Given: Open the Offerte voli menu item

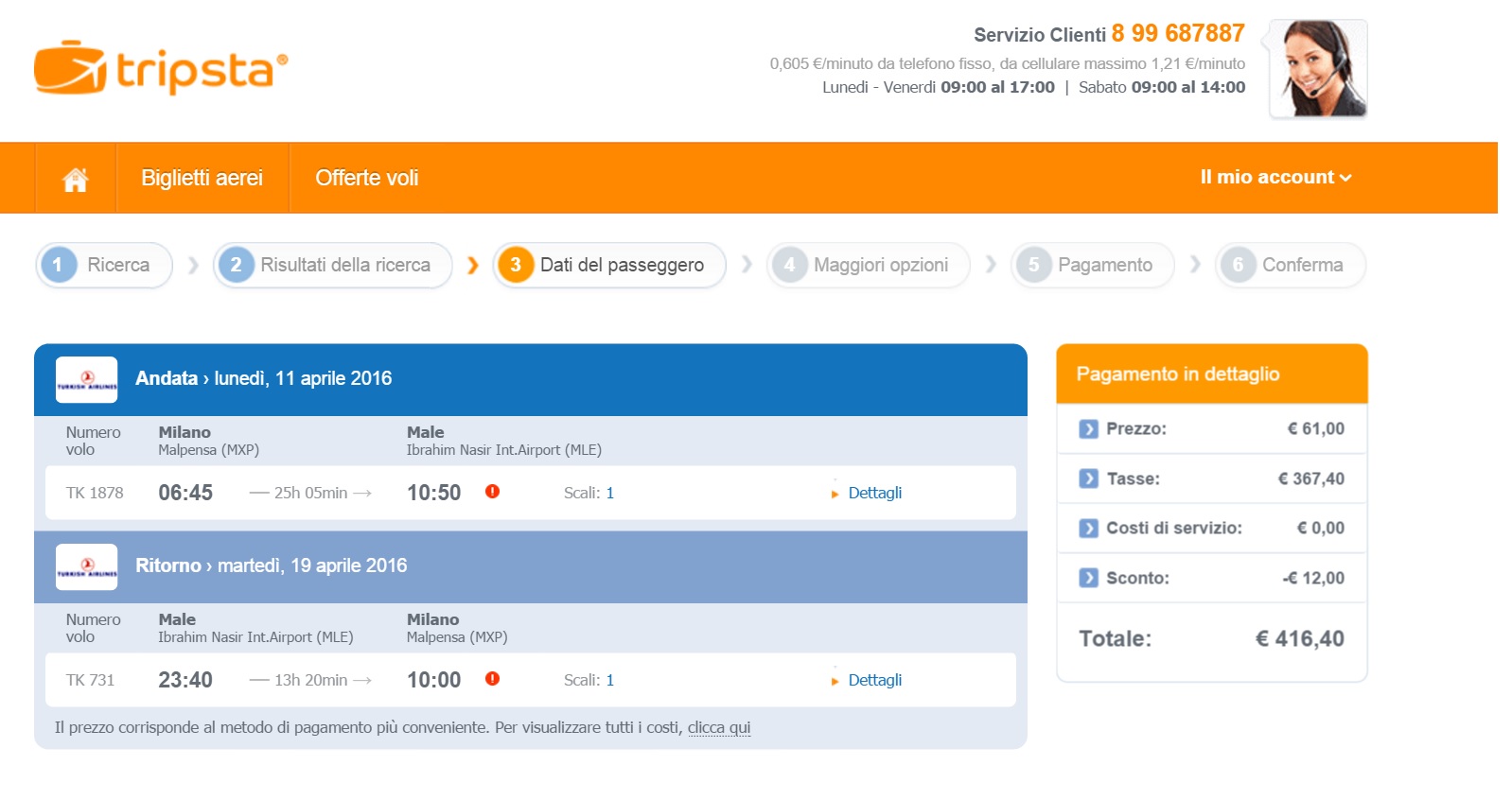Looking at the screenshot, I should (367, 178).
